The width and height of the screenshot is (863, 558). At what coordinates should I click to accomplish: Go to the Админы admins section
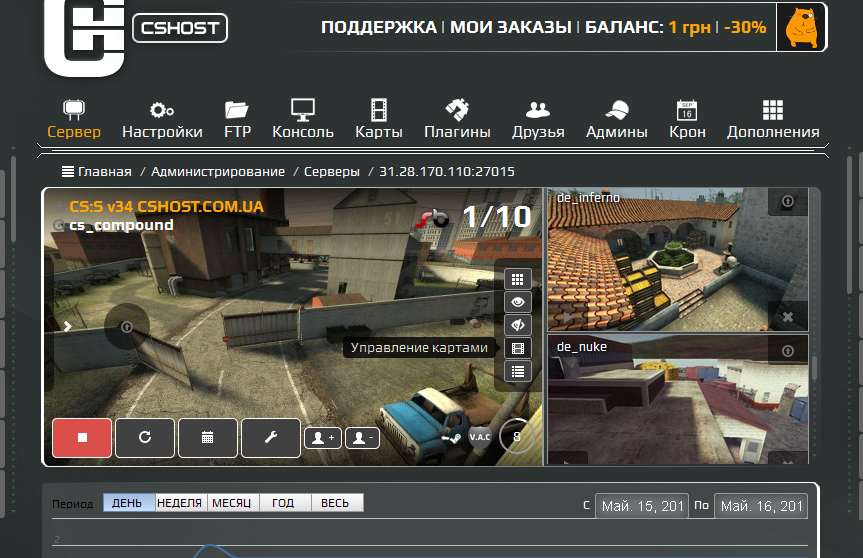pos(616,119)
